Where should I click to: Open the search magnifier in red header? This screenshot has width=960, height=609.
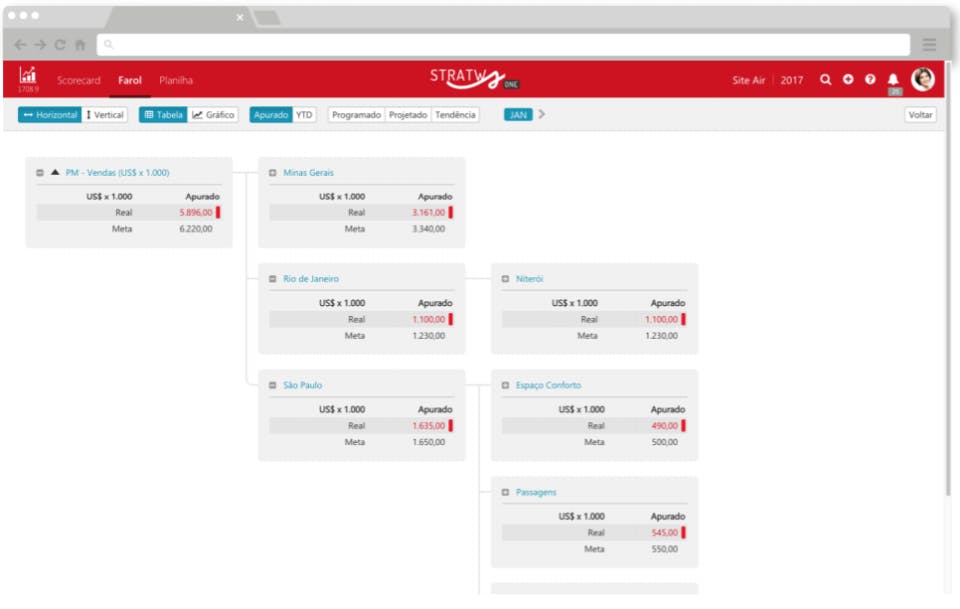click(825, 80)
